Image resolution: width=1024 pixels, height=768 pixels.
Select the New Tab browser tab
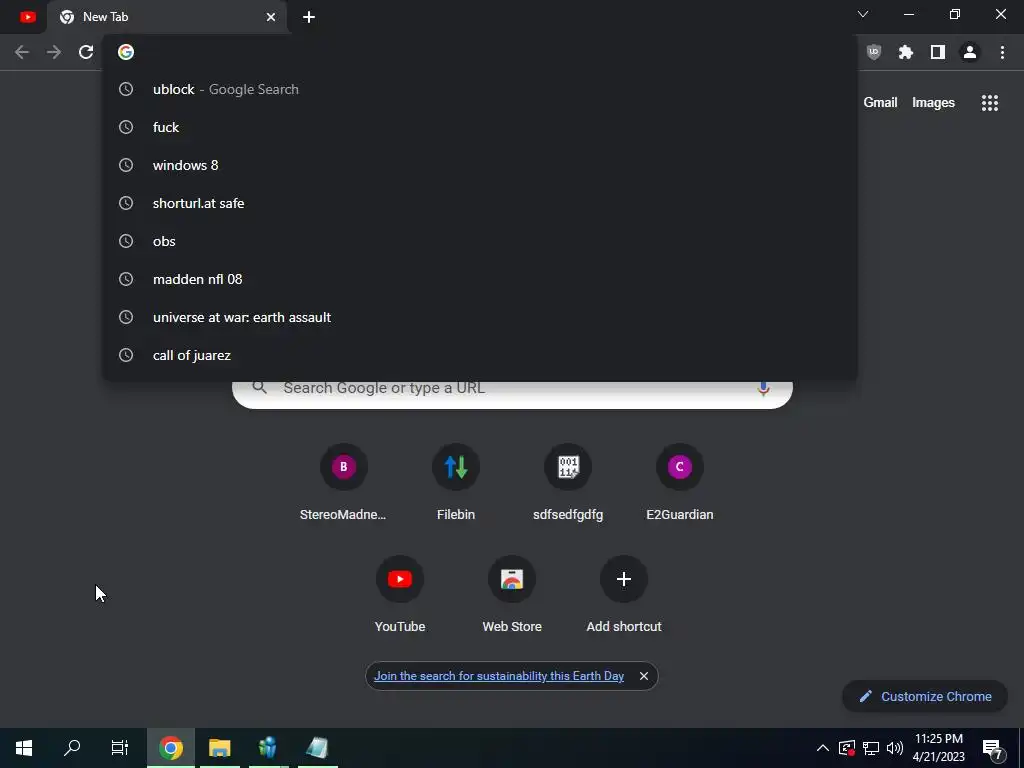point(167,17)
